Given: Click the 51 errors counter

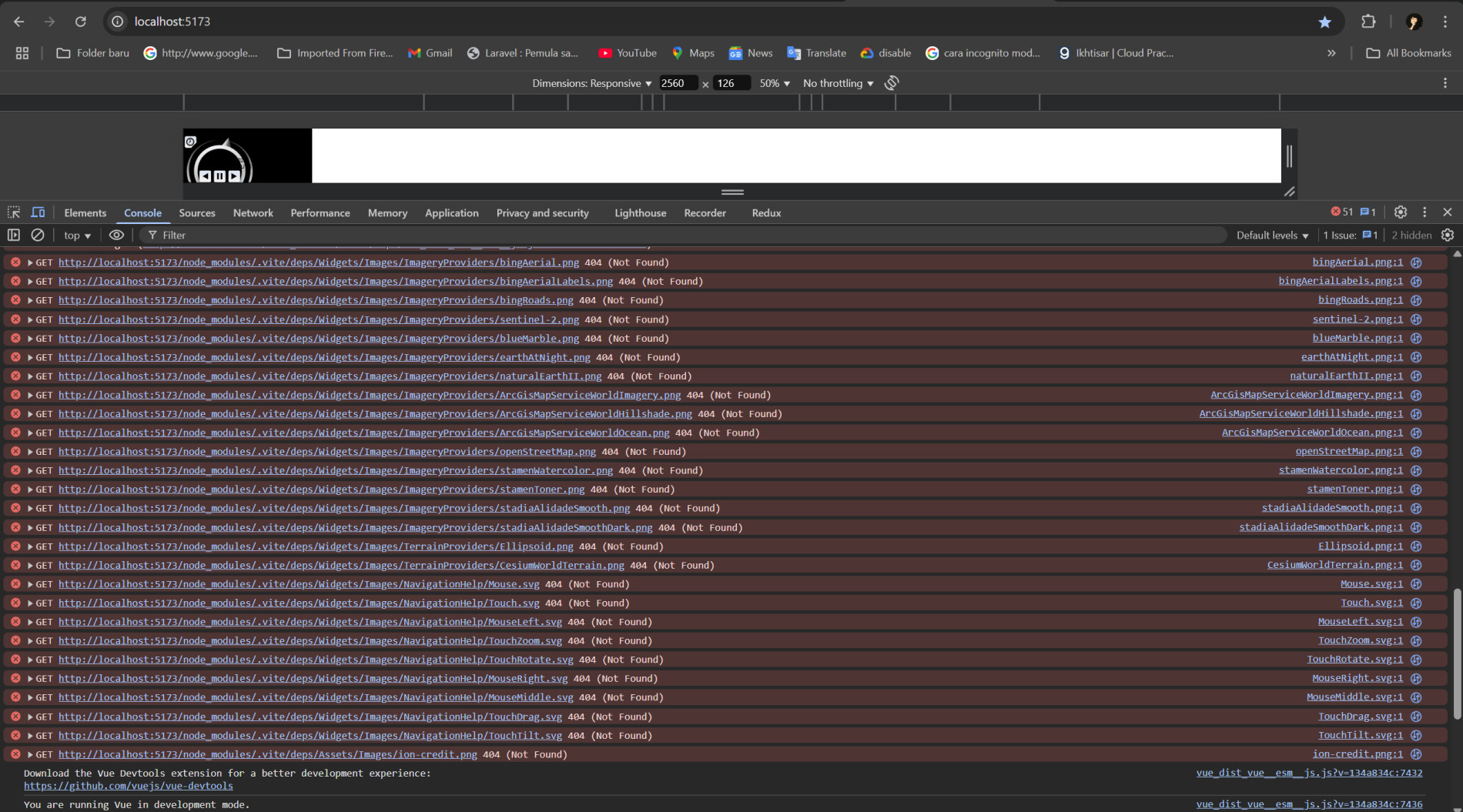Looking at the screenshot, I should click(1342, 212).
